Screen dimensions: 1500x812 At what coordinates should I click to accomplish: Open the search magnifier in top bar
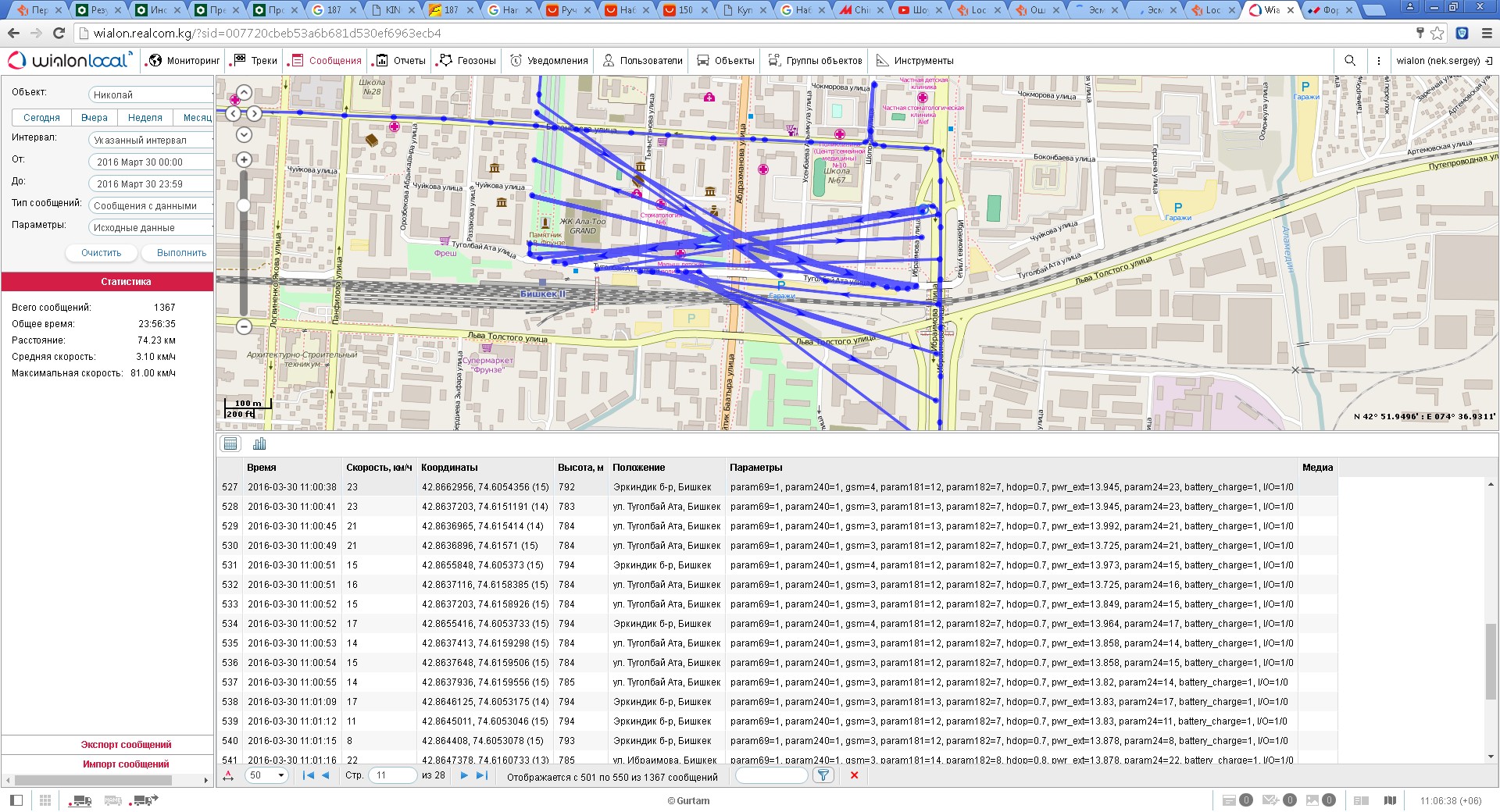(x=1350, y=61)
